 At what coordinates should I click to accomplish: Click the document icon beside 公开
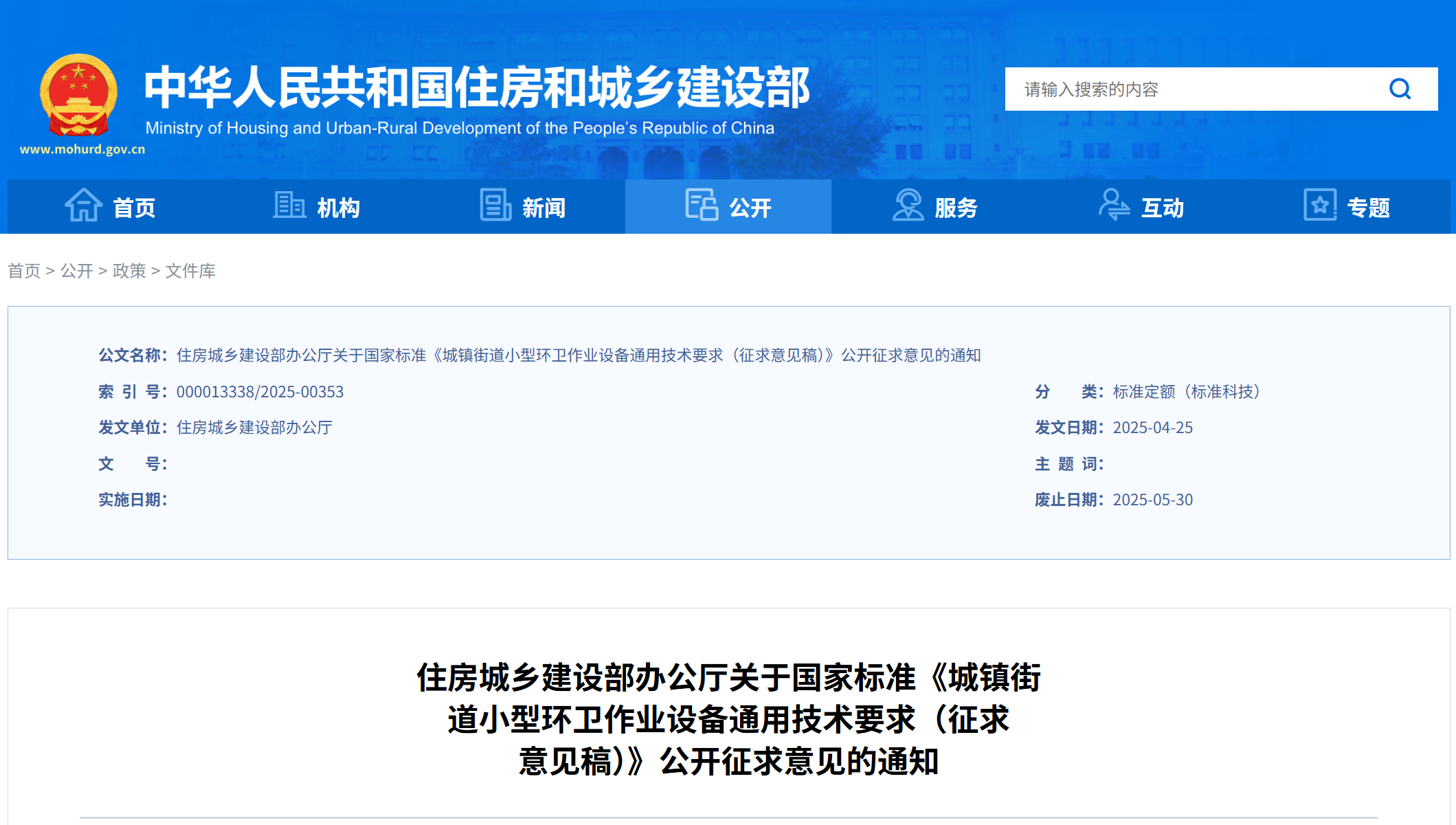point(702,205)
